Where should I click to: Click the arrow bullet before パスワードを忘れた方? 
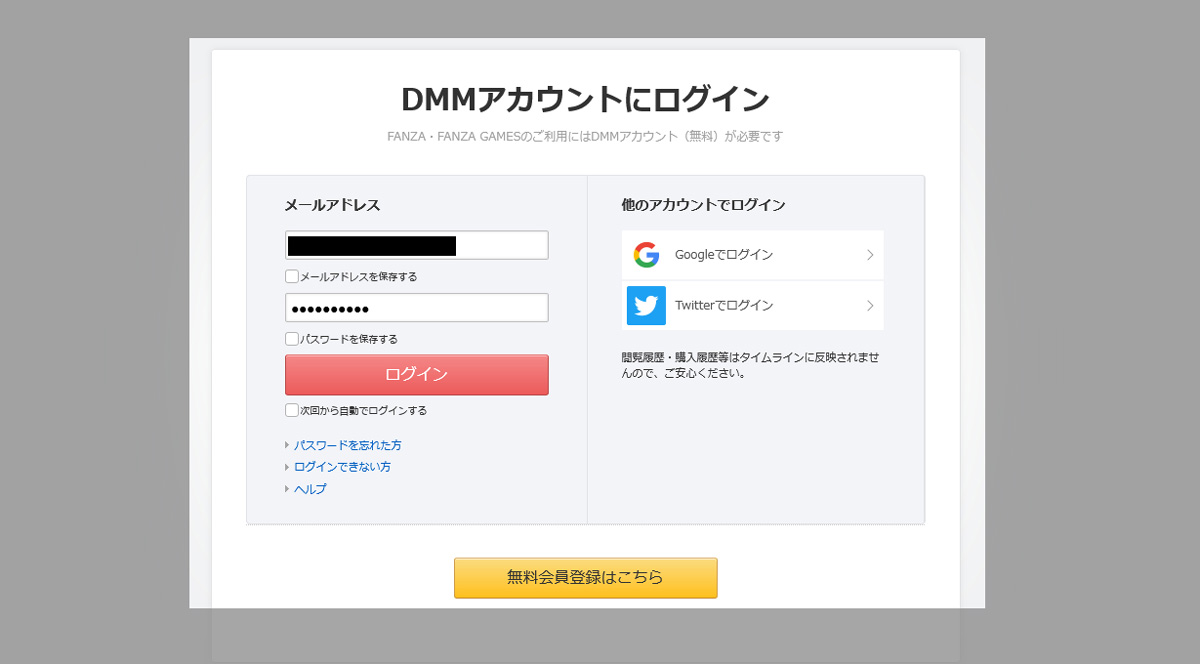(287, 445)
